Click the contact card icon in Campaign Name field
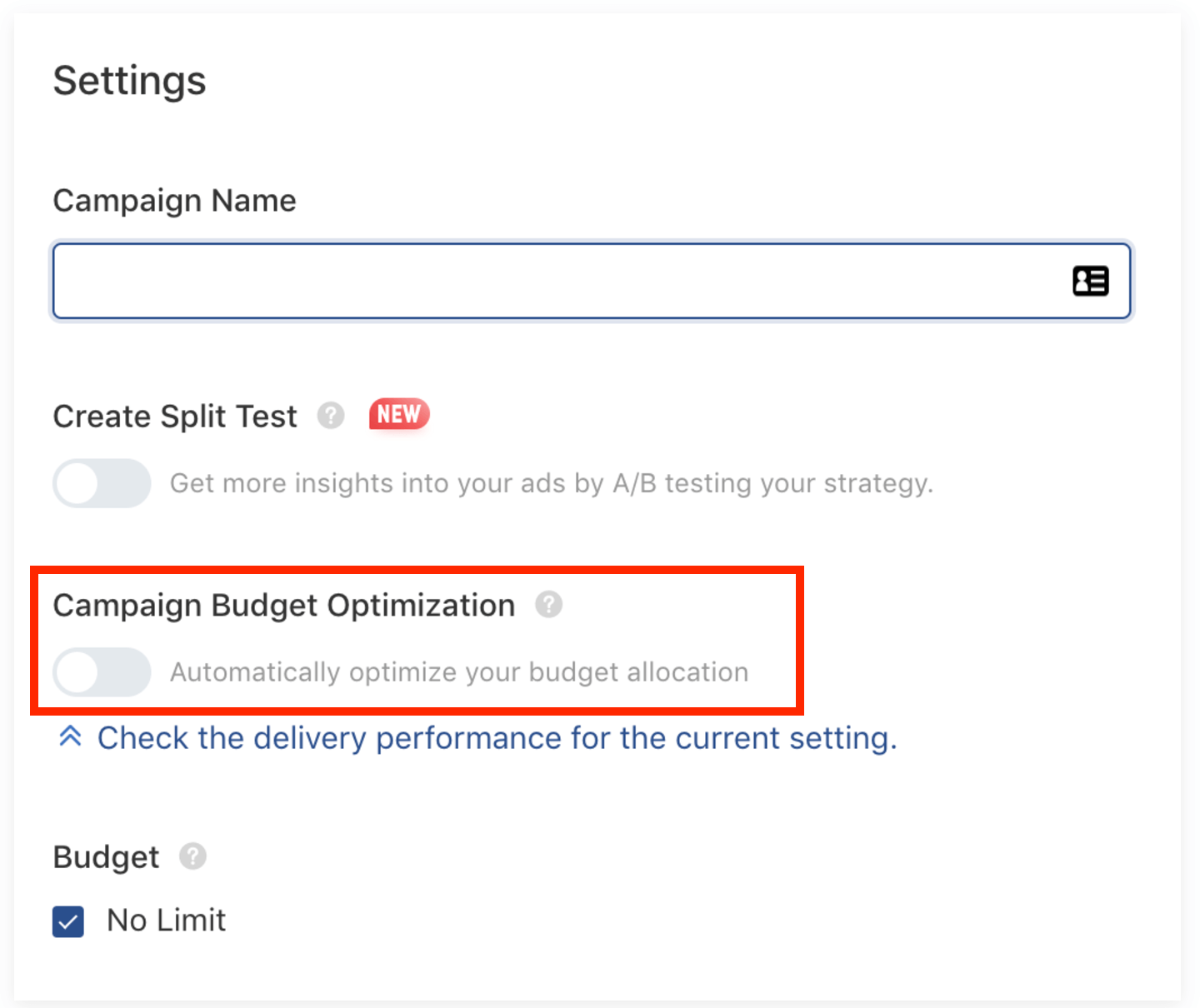The image size is (1200, 1008). [1090, 281]
